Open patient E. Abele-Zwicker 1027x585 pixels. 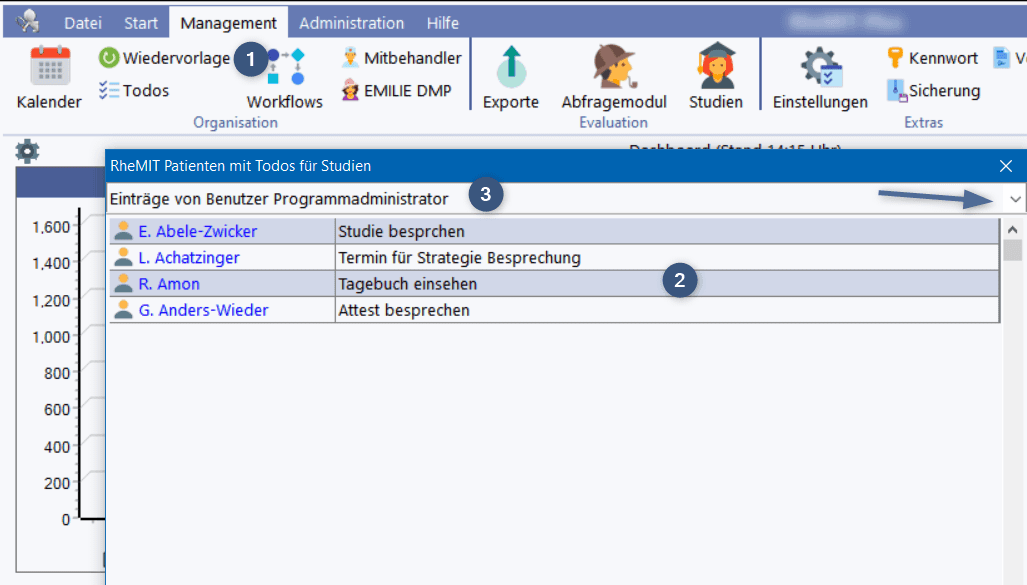pos(197,232)
